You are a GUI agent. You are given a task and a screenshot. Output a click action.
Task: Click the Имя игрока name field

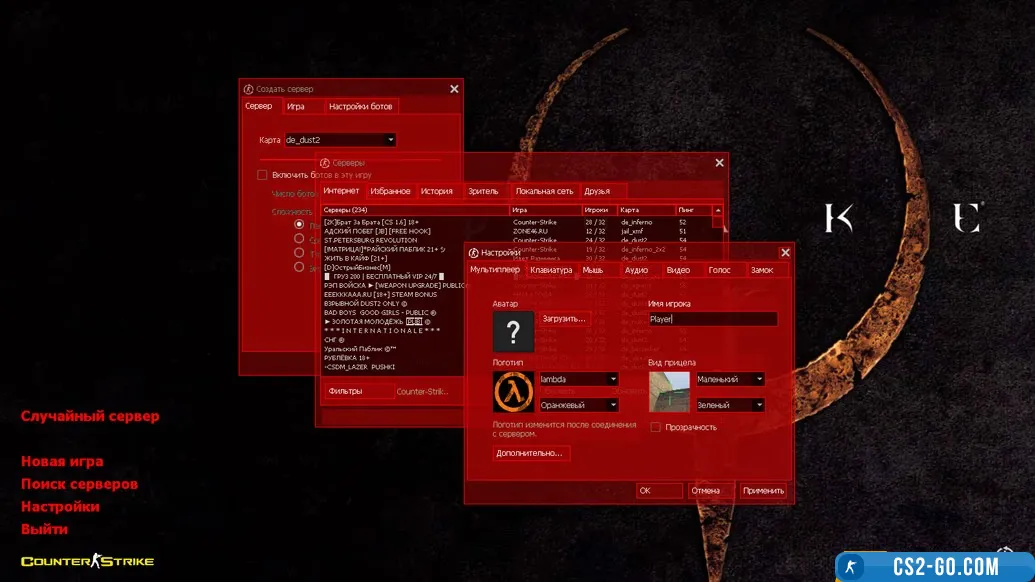[712, 319]
